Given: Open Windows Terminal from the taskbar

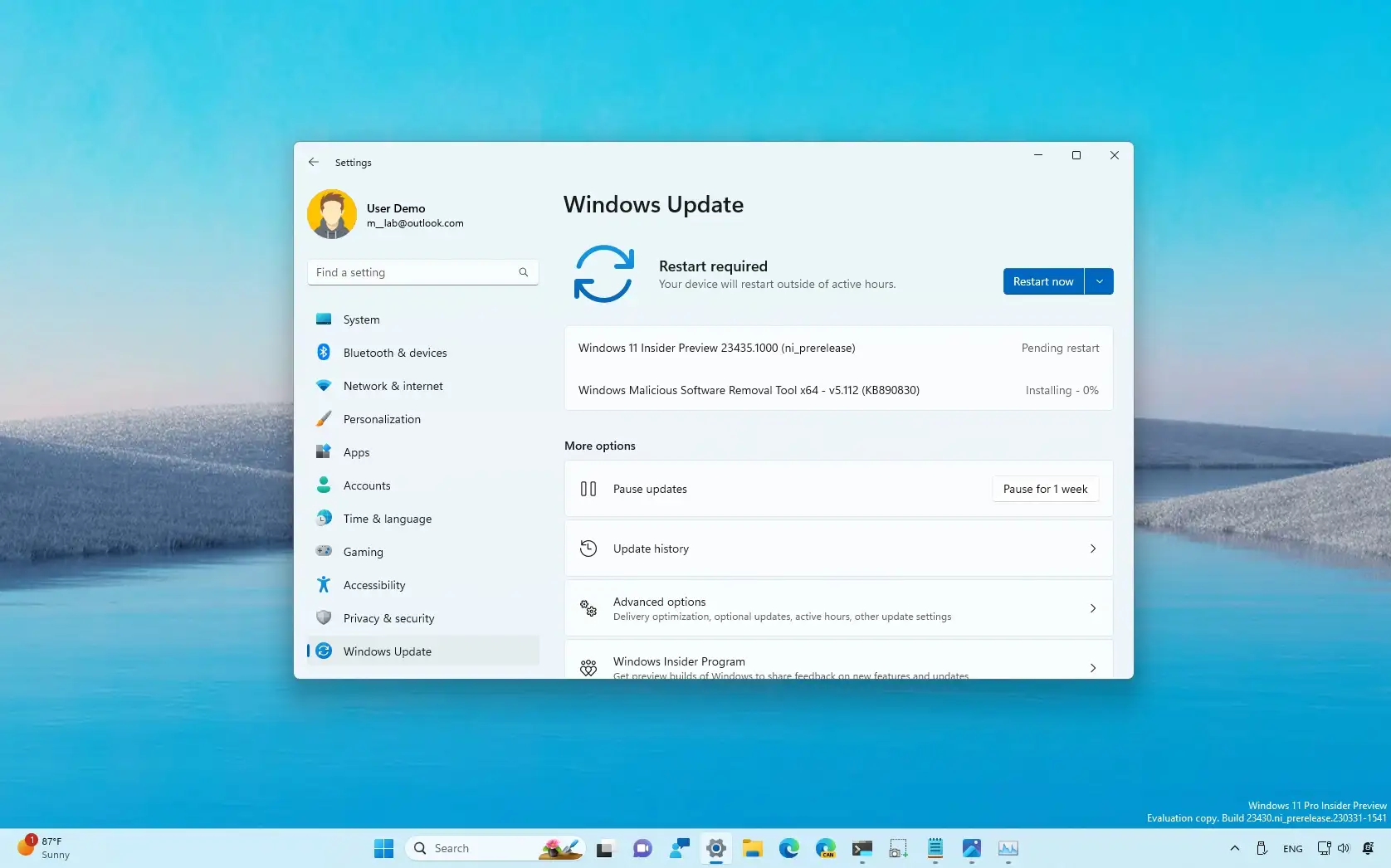Looking at the screenshot, I should pos(862,848).
